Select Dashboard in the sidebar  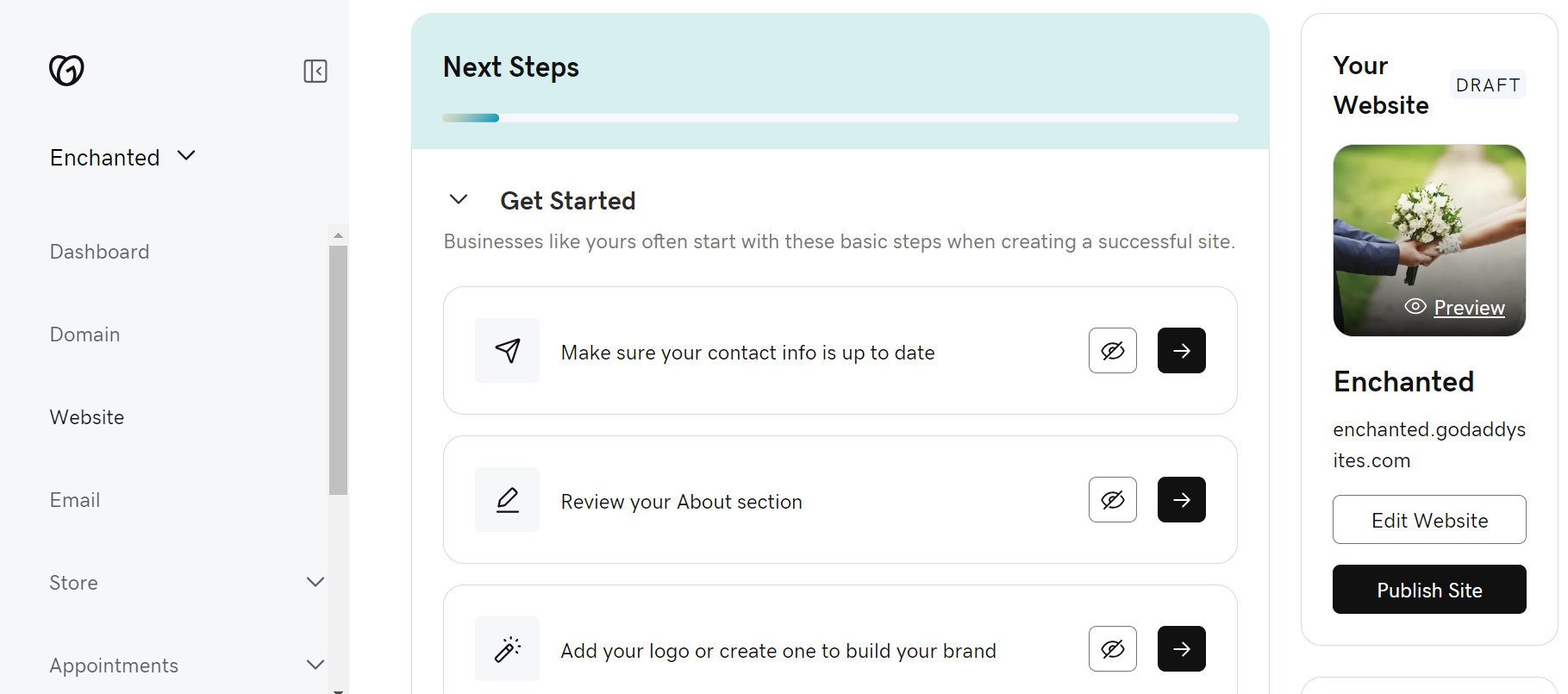point(99,251)
